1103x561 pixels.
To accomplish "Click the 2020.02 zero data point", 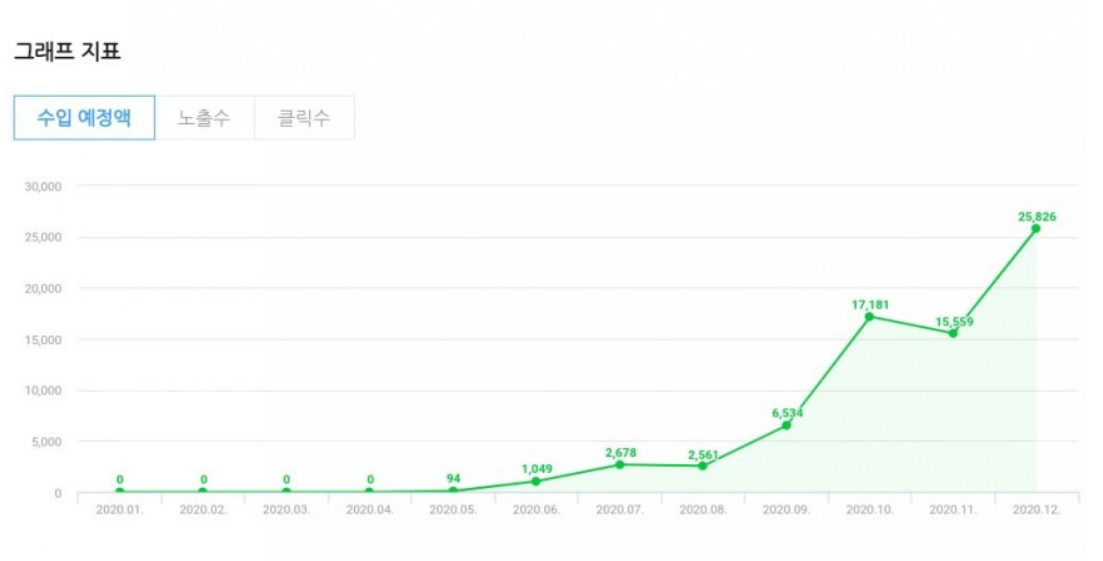I will 203,491.
